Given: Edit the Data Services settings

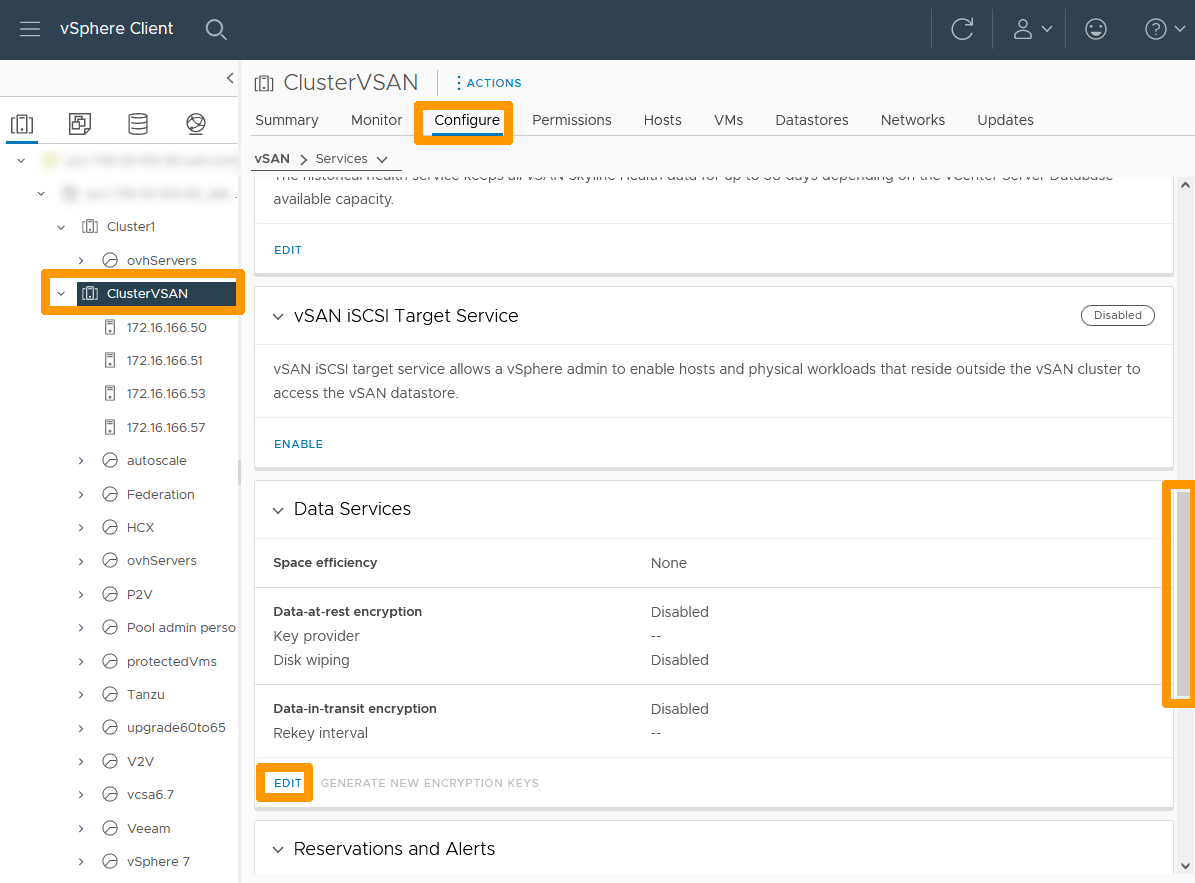Looking at the screenshot, I should coord(284,783).
